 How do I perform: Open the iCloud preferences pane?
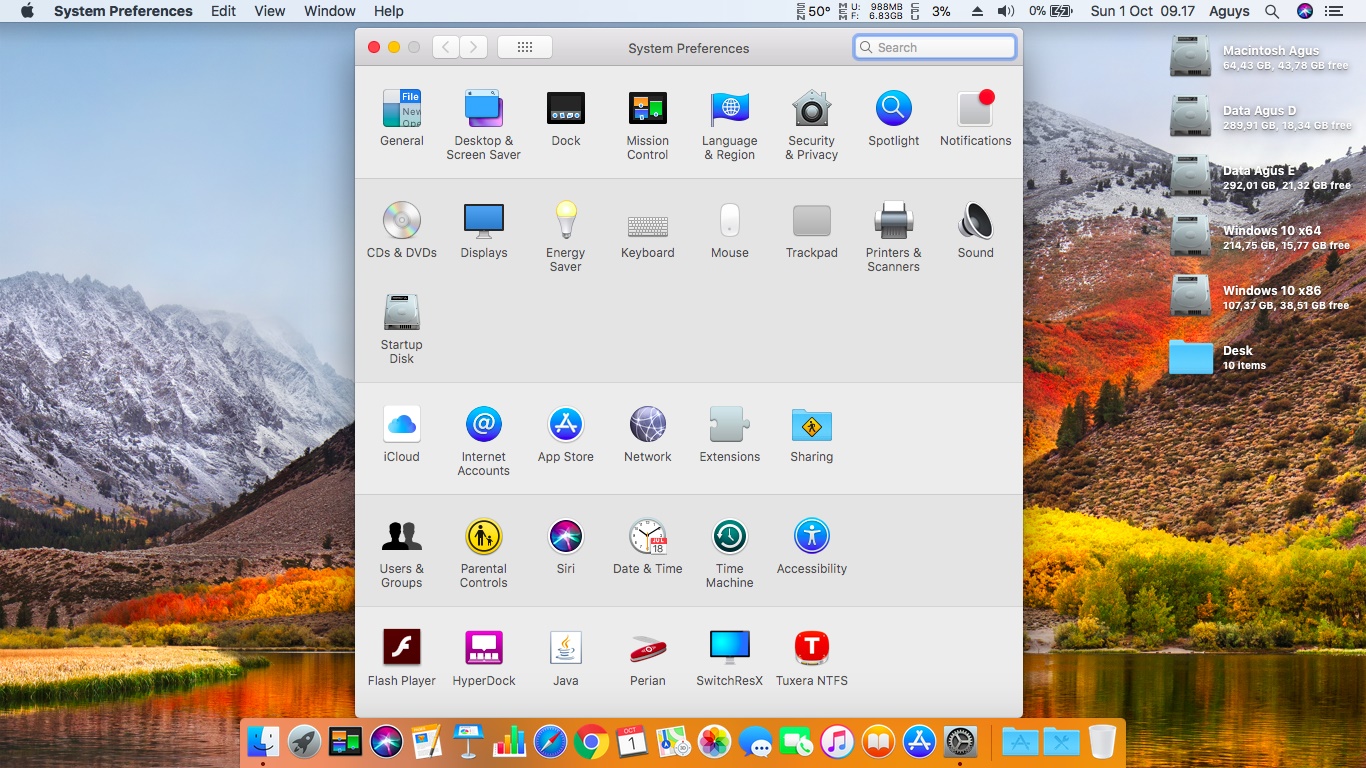[x=402, y=435]
